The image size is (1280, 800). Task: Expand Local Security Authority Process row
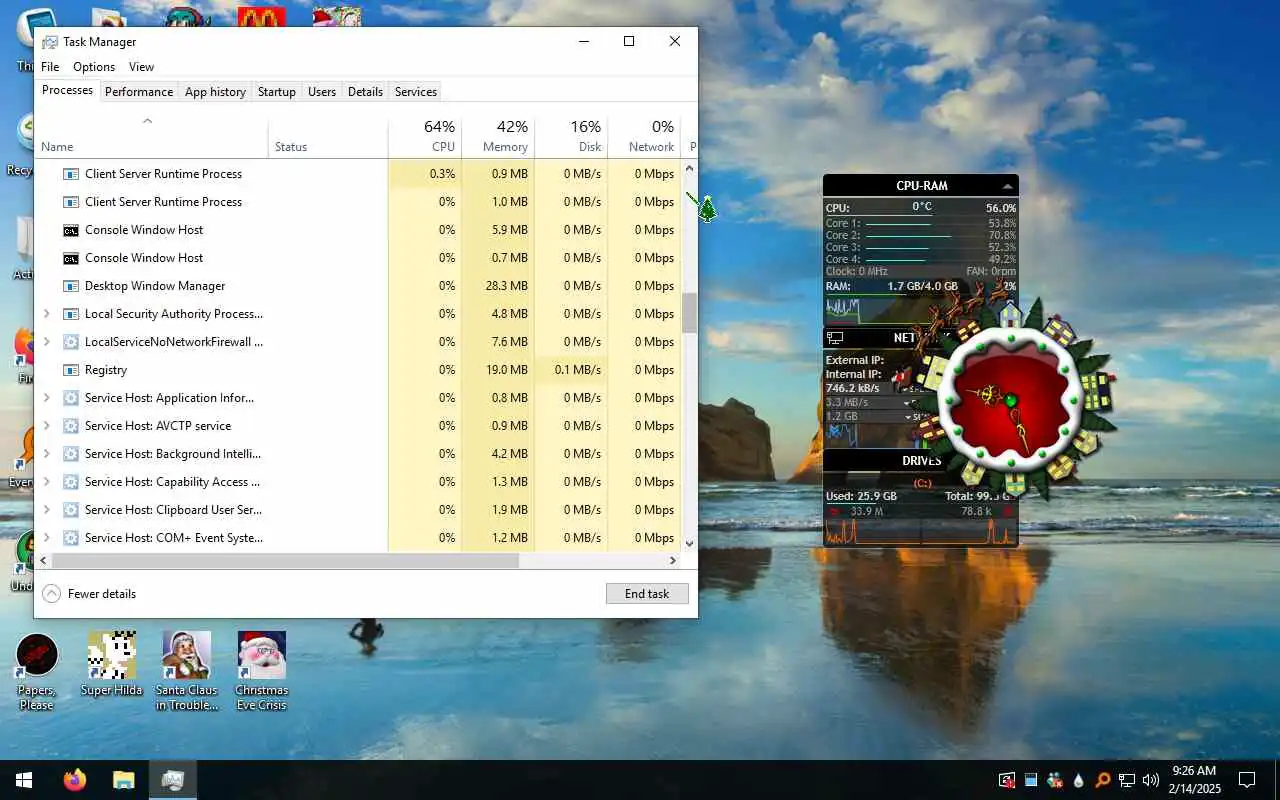click(46, 314)
